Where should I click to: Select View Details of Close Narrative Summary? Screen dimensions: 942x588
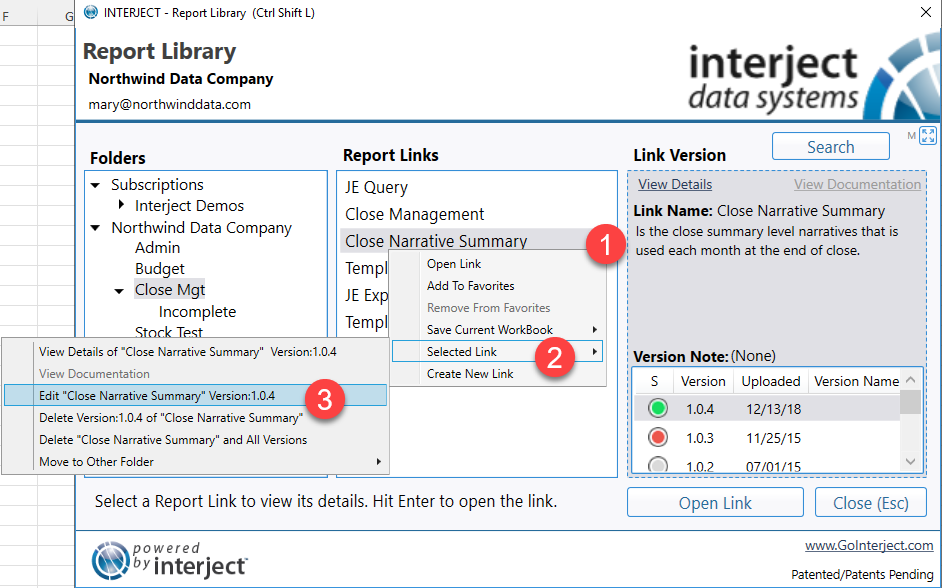[187, 351]
